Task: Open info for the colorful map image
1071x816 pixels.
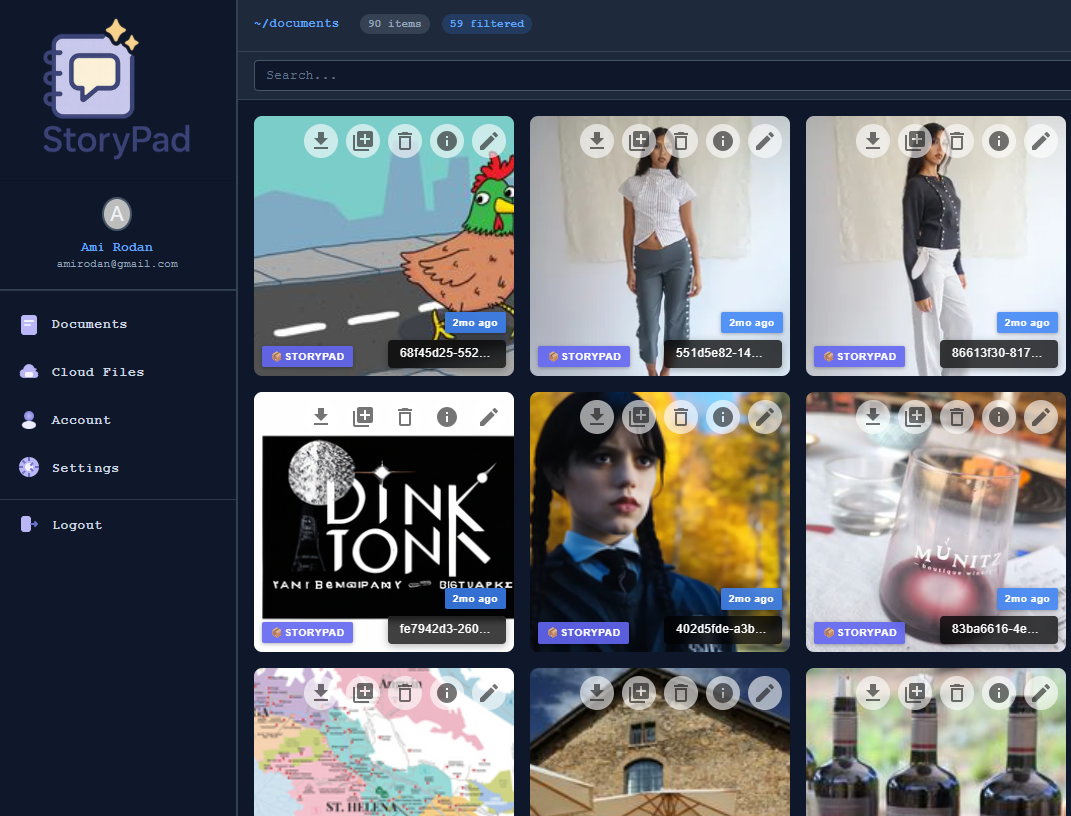Action: (447, 692)
